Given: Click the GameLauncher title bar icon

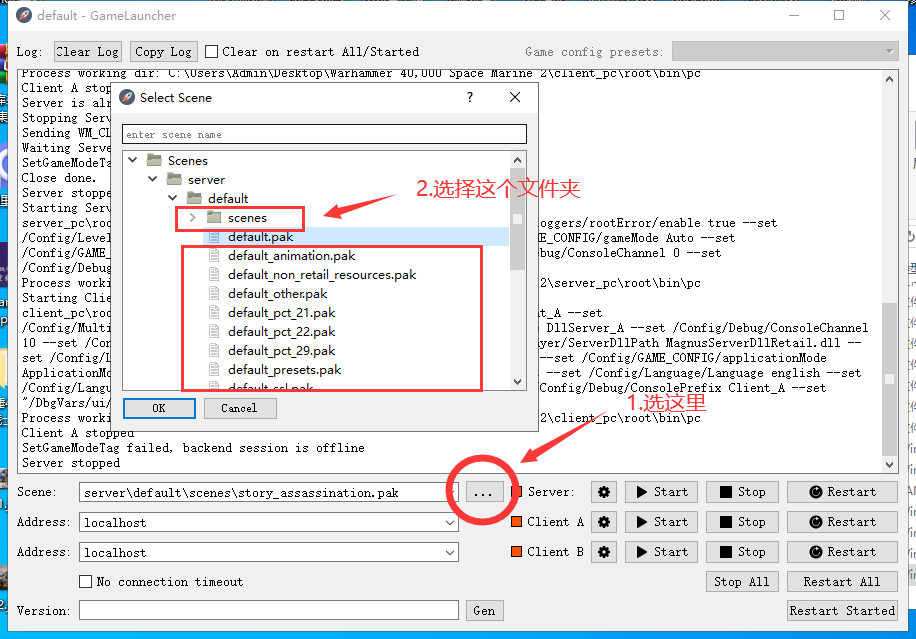Looking at the screenshot, I should coord(24,15).
